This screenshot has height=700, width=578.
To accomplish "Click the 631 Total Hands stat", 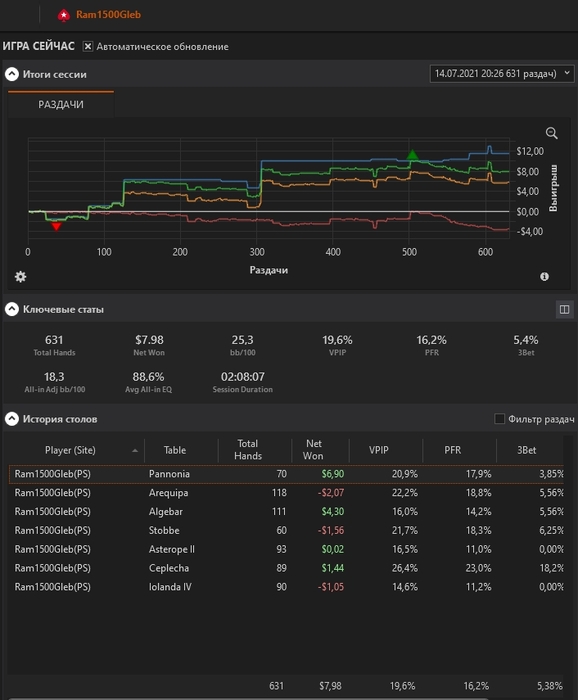I will coord(54,340).
